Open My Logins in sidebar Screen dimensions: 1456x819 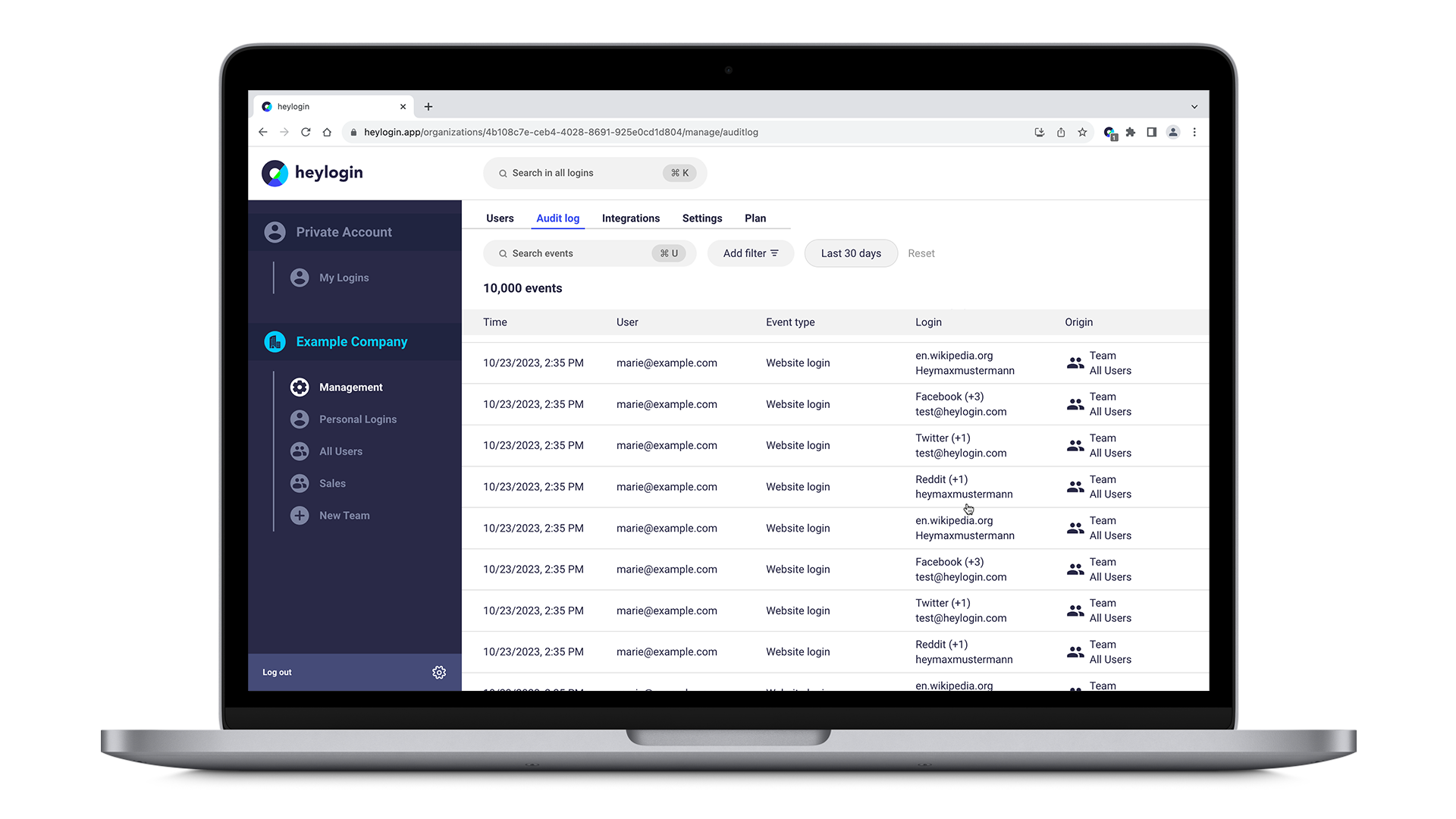344,278
